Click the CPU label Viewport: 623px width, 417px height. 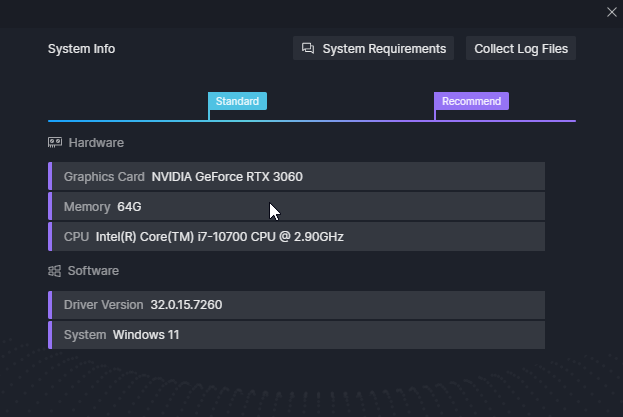coord(76,237)
